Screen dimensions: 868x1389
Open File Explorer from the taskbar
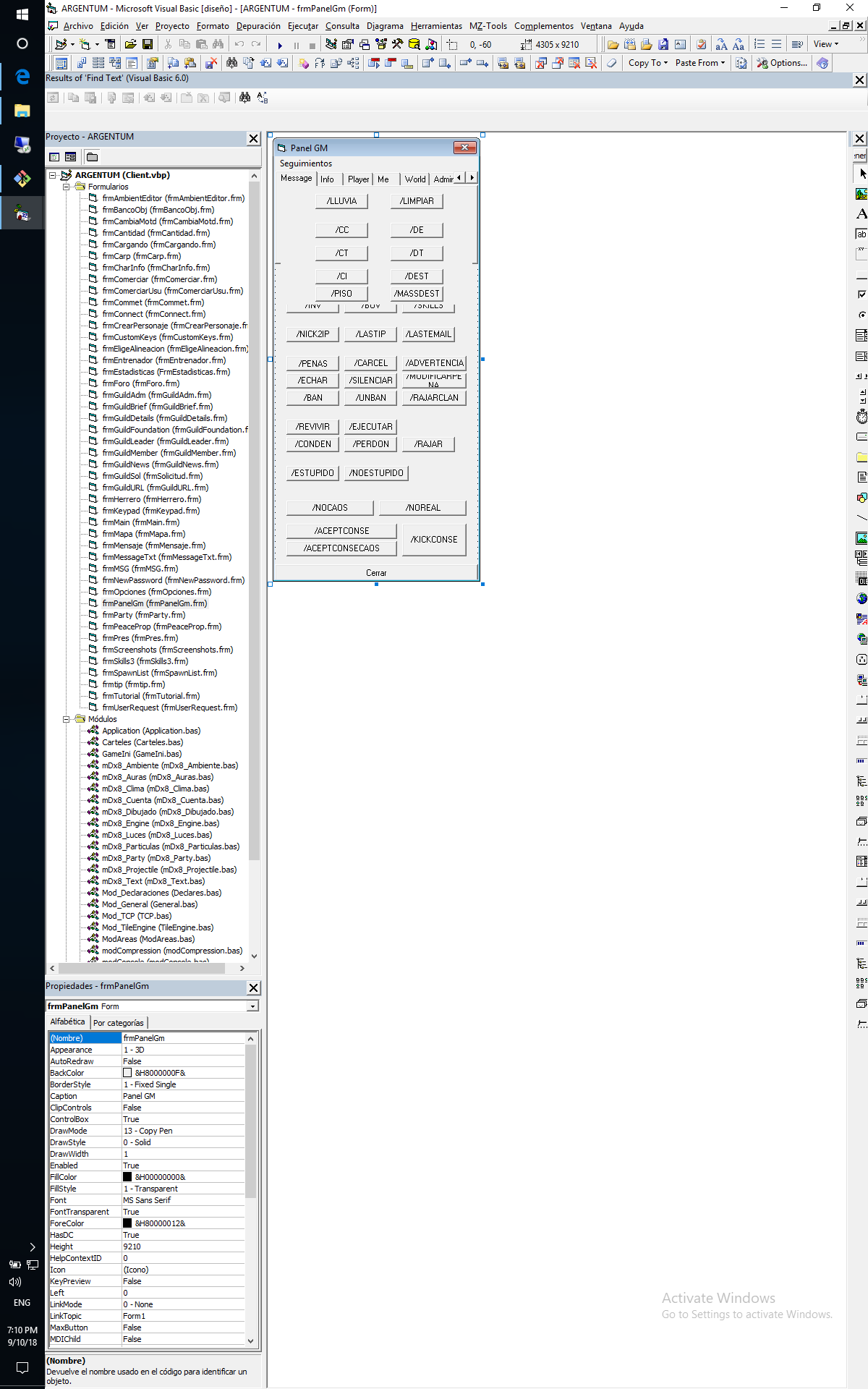pos(22,111)
